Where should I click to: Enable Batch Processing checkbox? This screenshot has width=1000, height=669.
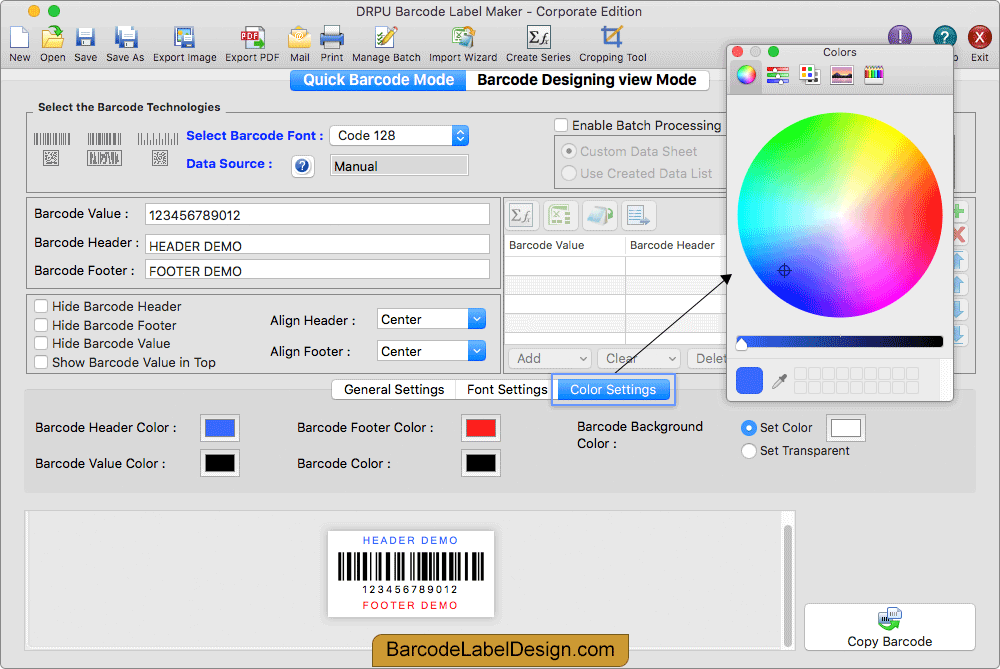pos(561,125)
